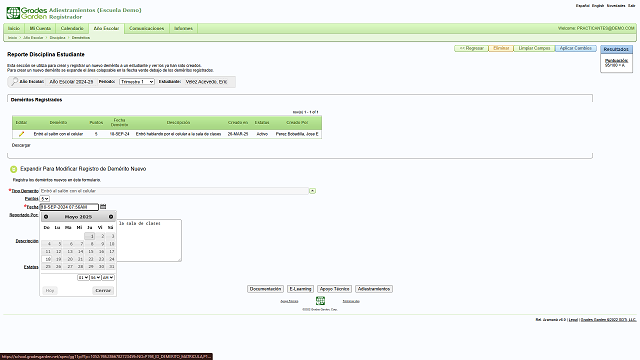Click the Disciplina breadcrumb link
Viewport: 640px width, 360px height.
(x=58, y=38)
